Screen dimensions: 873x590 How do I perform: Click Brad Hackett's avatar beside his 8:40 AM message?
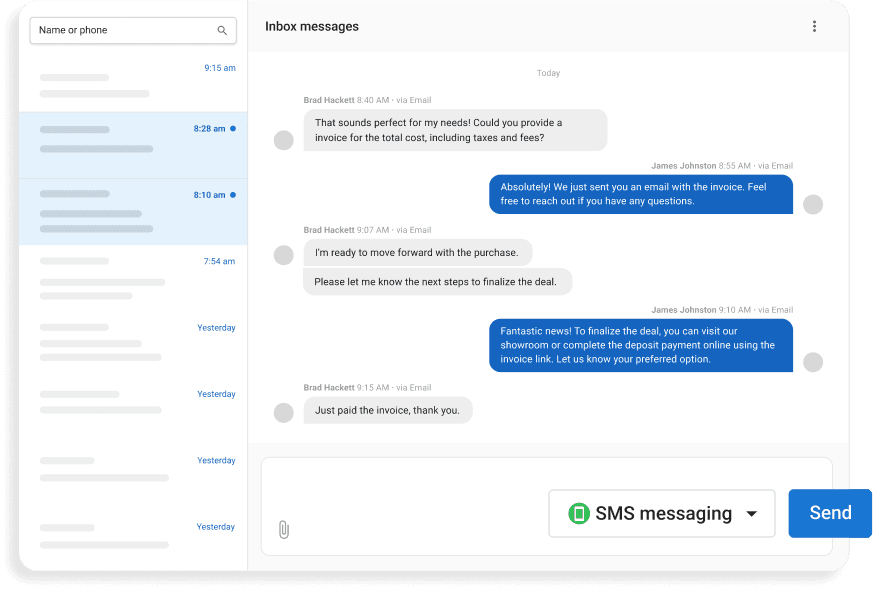pos(283,140)
